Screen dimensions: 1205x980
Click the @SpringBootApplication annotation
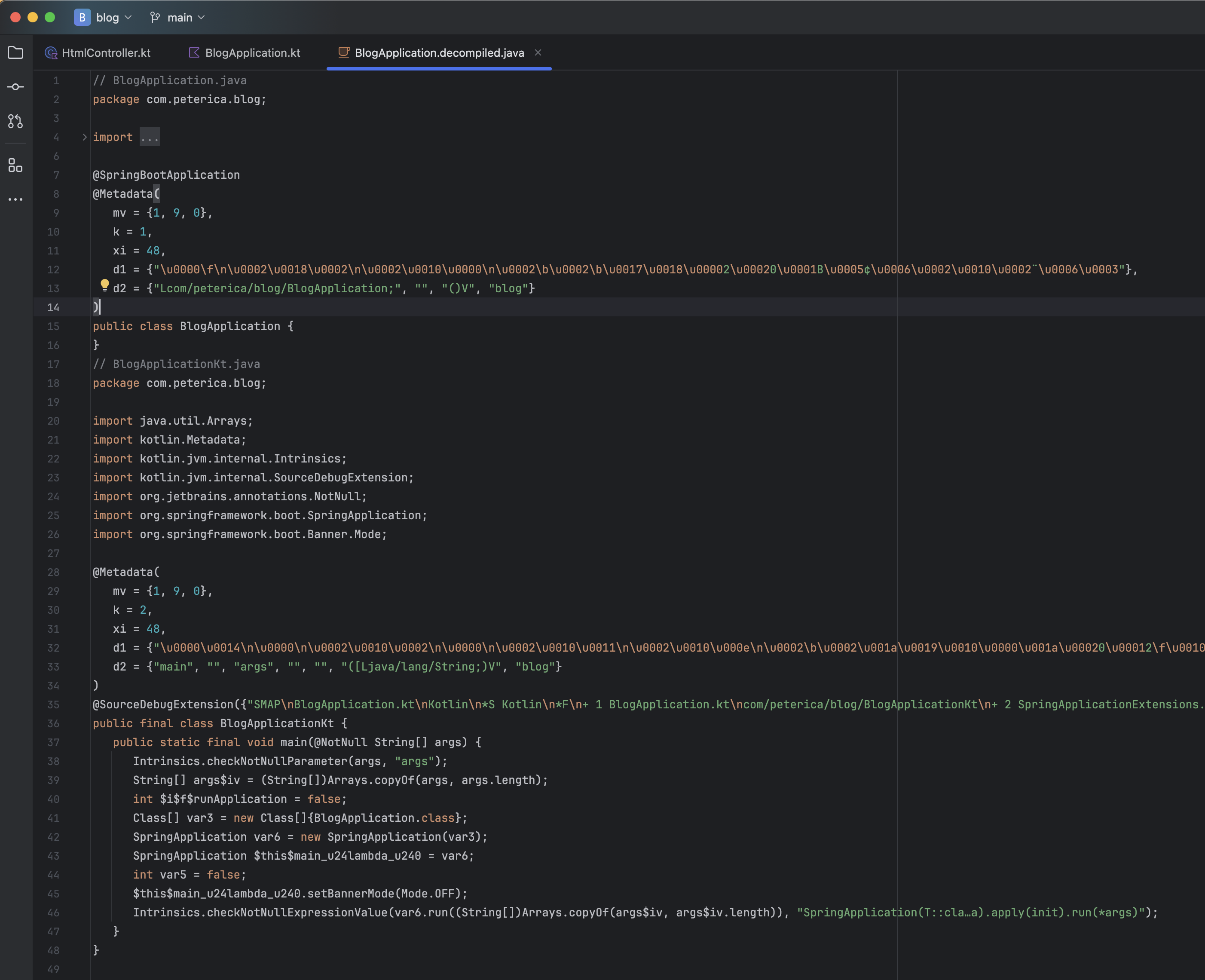(166, 175)
